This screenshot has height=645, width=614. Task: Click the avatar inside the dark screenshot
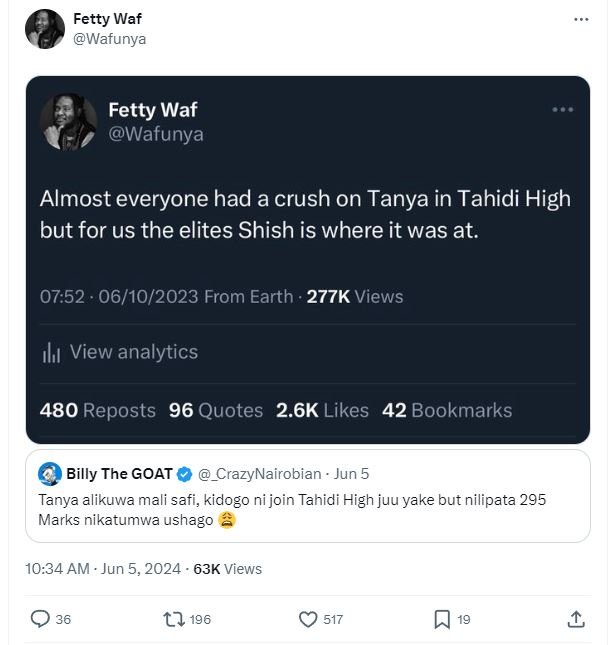click(x=68, y=122)
